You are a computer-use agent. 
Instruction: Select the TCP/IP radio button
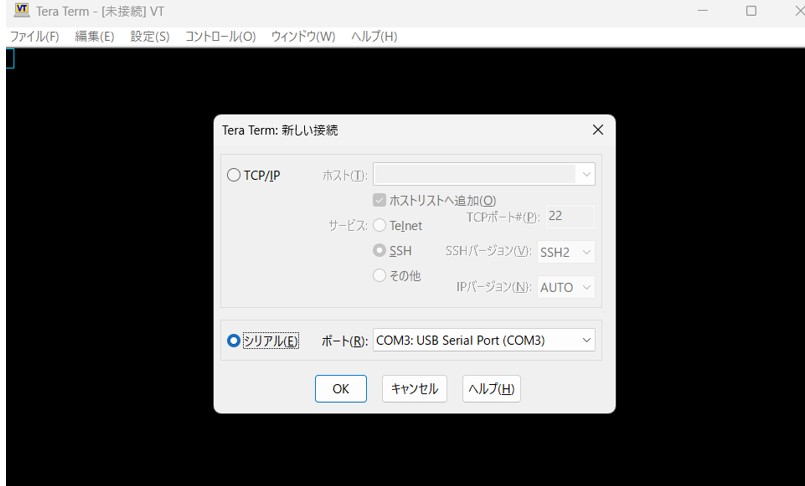pos(234,175)
